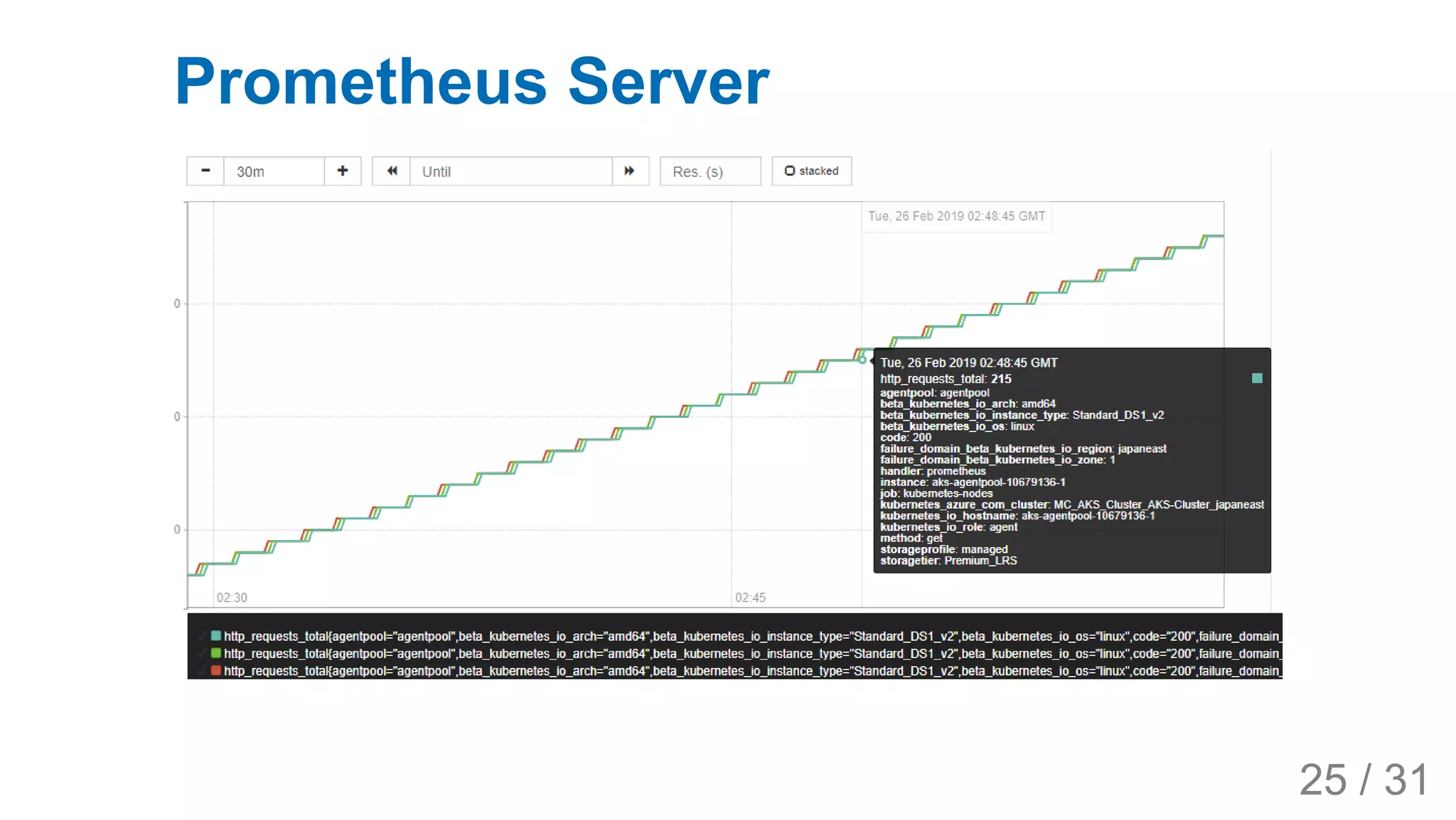Decrease the graph range with minus button
This screenshot has height=820, width=1456.
pyautogui.click(x=205, y=171)
